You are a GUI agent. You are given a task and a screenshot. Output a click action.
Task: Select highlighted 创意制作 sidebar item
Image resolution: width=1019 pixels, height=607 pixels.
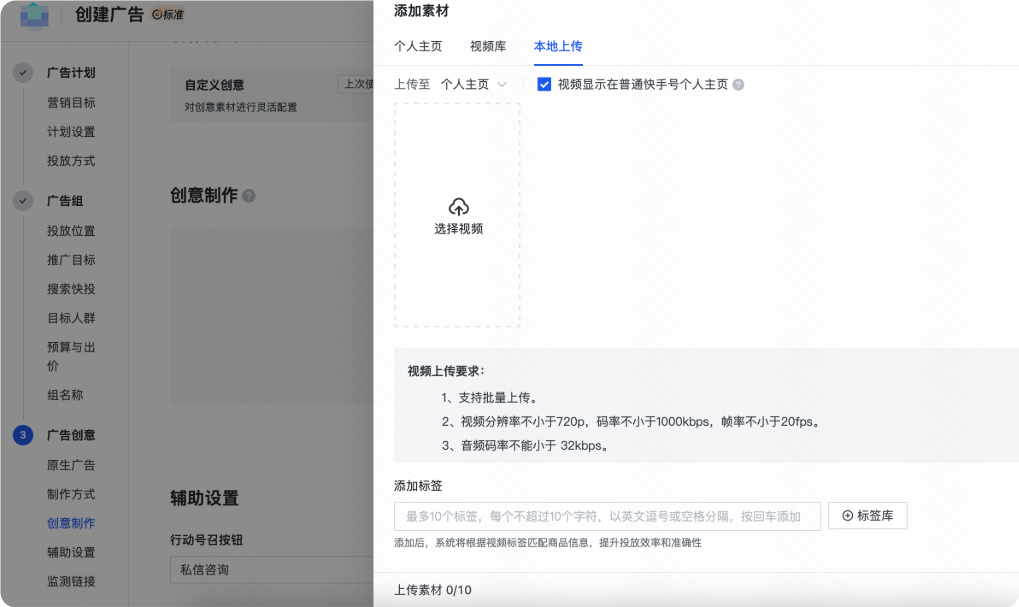coord(71,523)
